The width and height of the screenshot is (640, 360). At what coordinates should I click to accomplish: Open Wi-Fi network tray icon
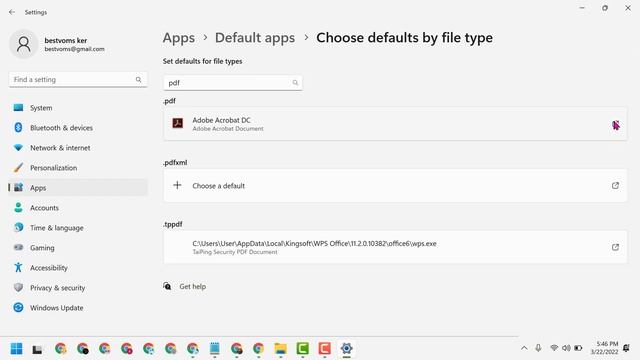[554, 348]
